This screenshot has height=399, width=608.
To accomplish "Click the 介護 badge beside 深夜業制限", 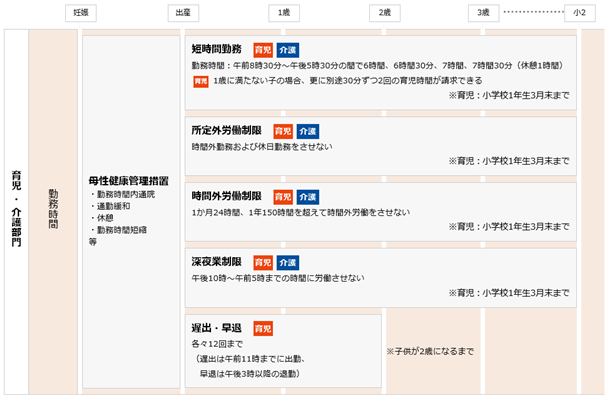I will click(288, 263).
